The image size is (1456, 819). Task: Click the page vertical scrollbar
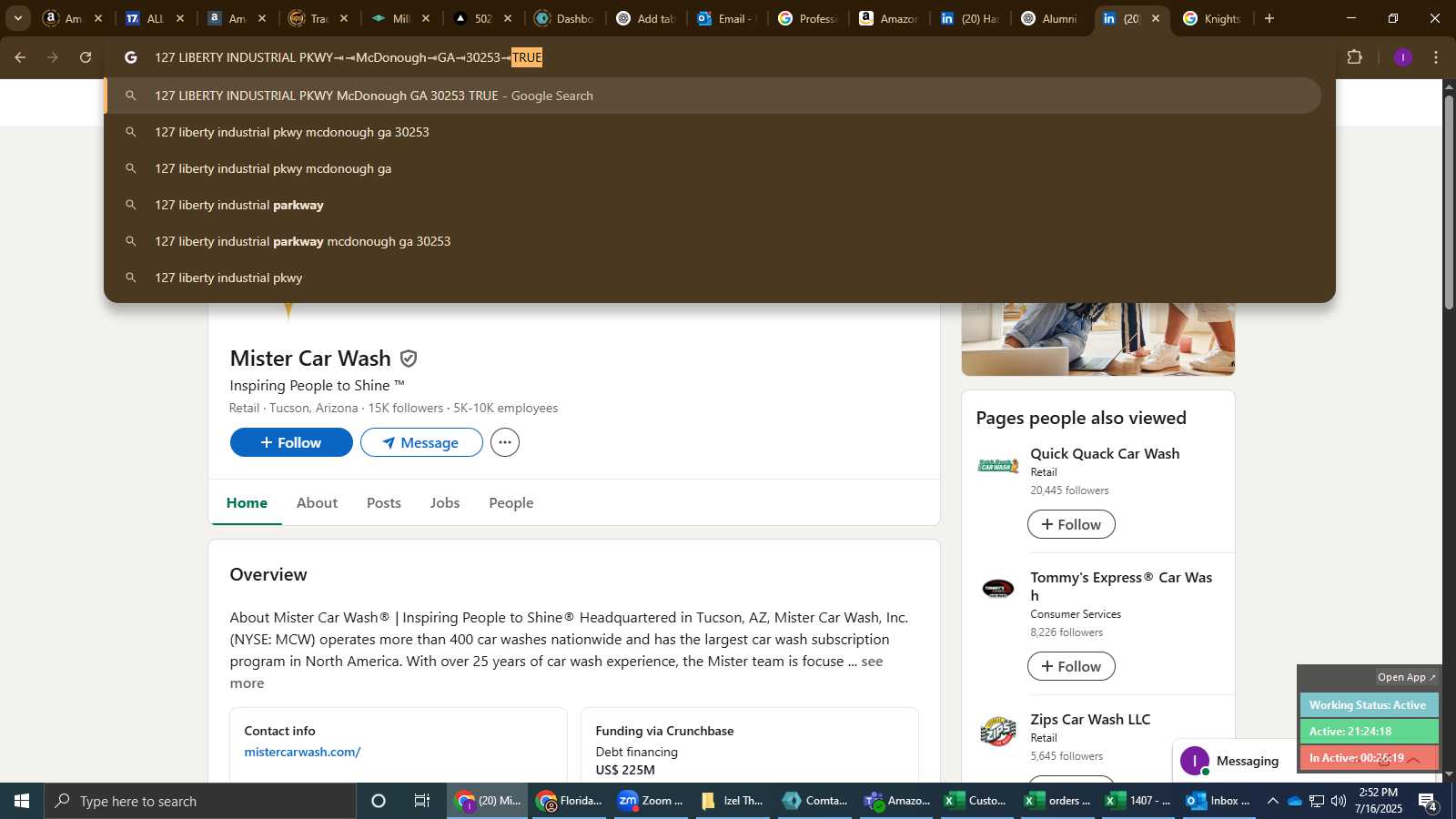click(1450, 202)
